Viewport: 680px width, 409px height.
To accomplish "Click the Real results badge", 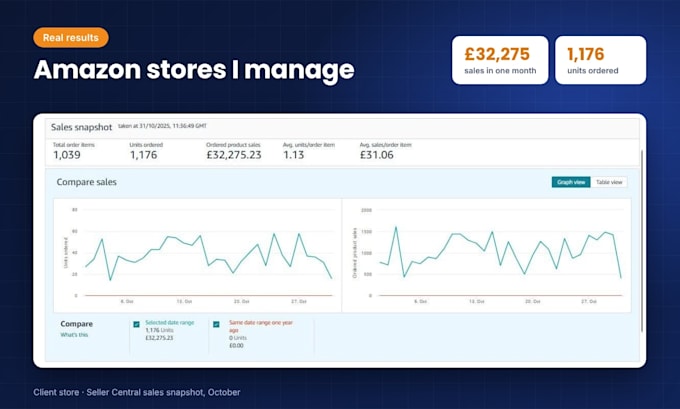I will (71, 38).
